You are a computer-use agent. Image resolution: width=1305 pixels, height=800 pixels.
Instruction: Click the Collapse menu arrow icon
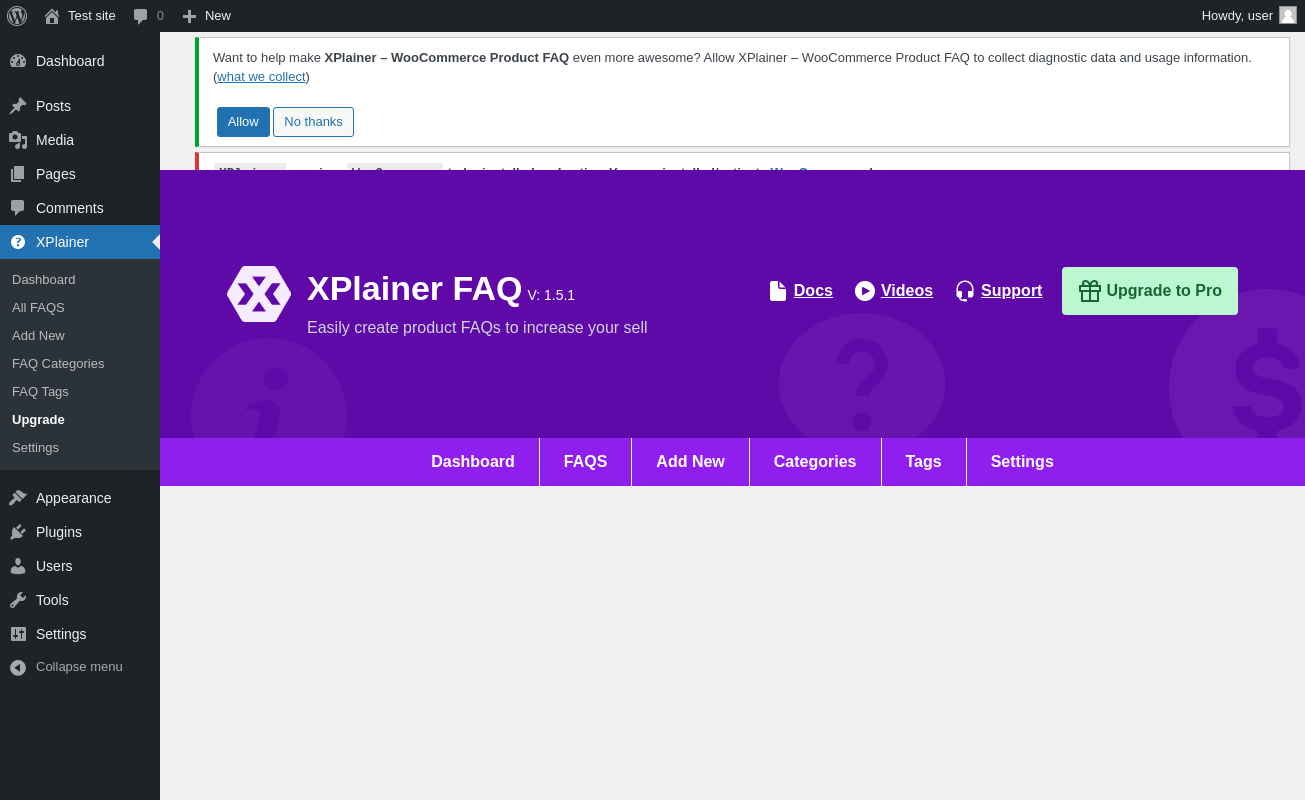[18, 667]
